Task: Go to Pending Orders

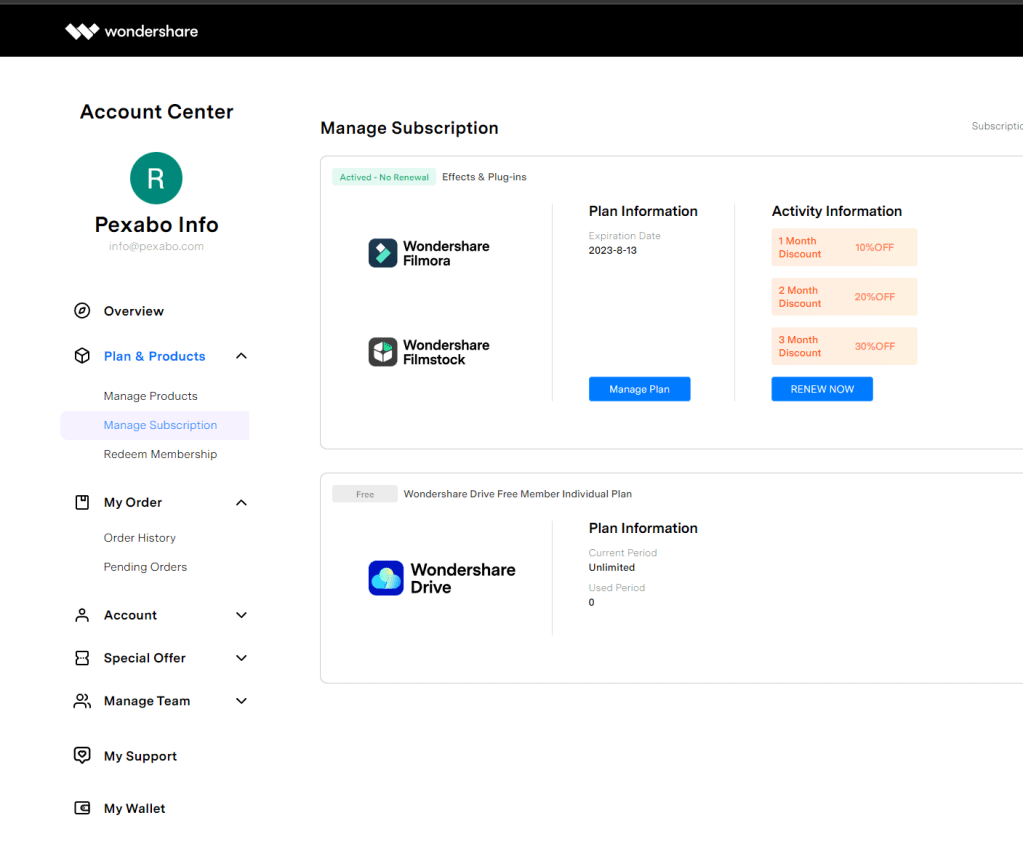Action: pyautogui.click(x=145, y=567)
